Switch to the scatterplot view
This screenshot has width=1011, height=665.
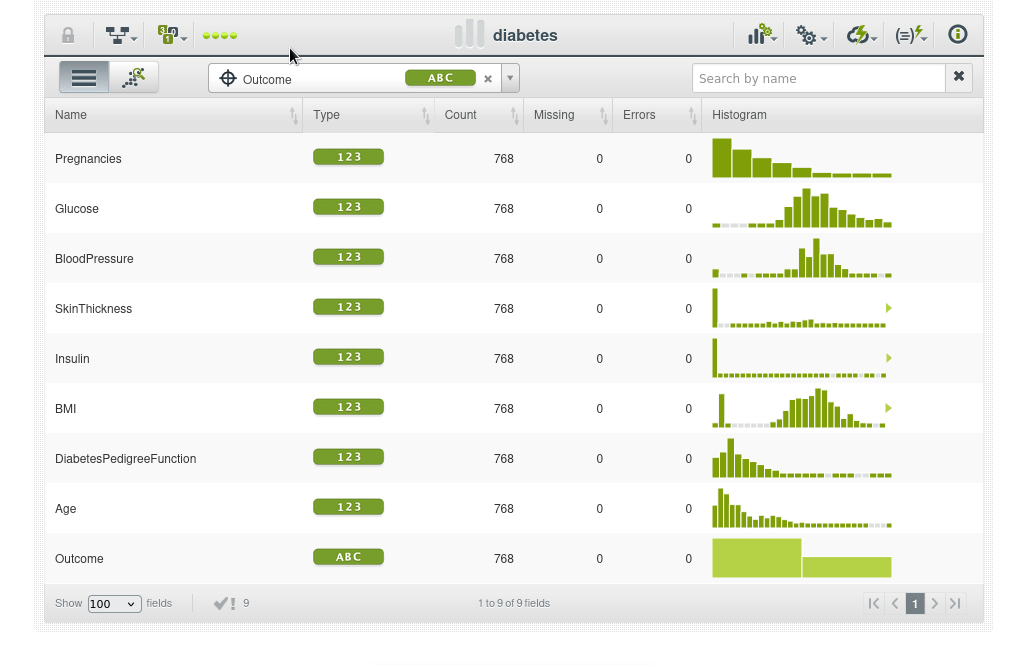pos(134,78)
